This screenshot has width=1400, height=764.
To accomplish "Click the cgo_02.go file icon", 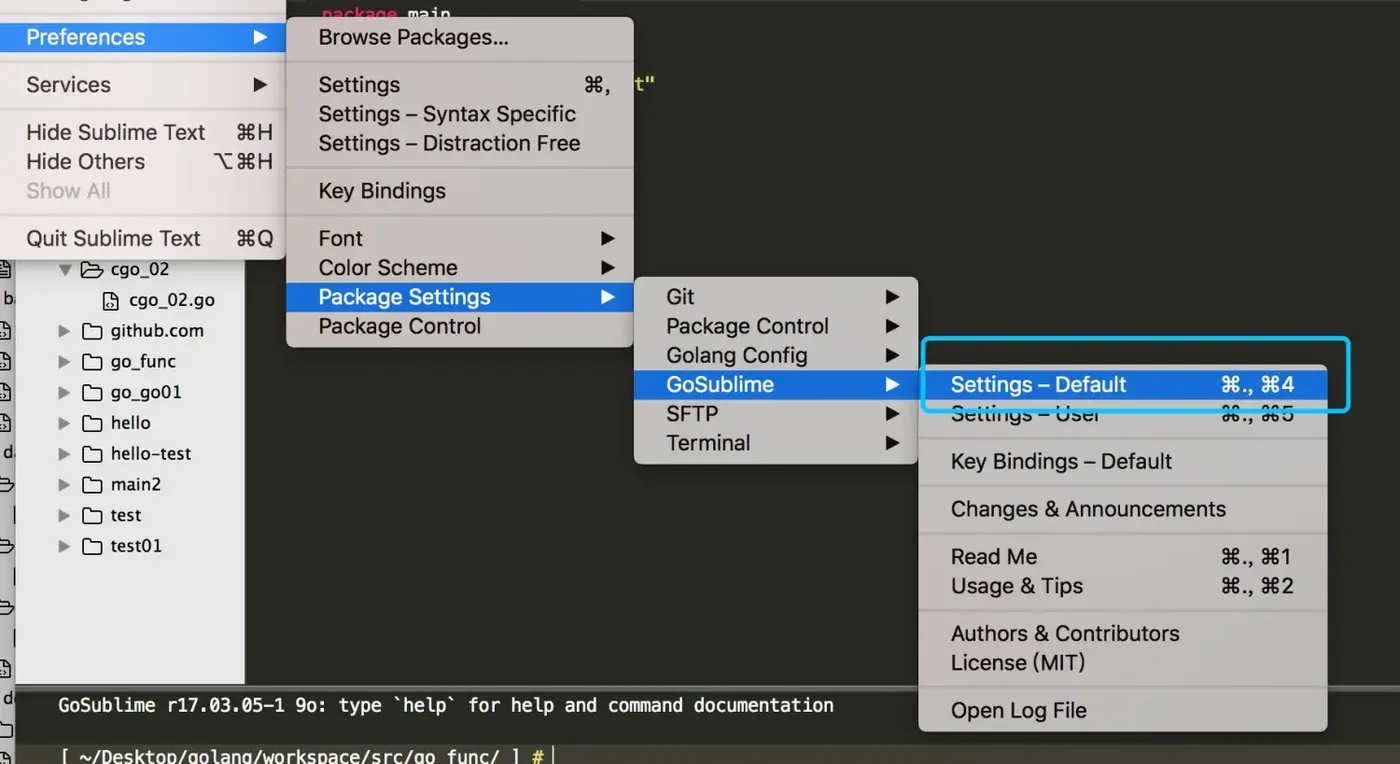I will [112, 300].
